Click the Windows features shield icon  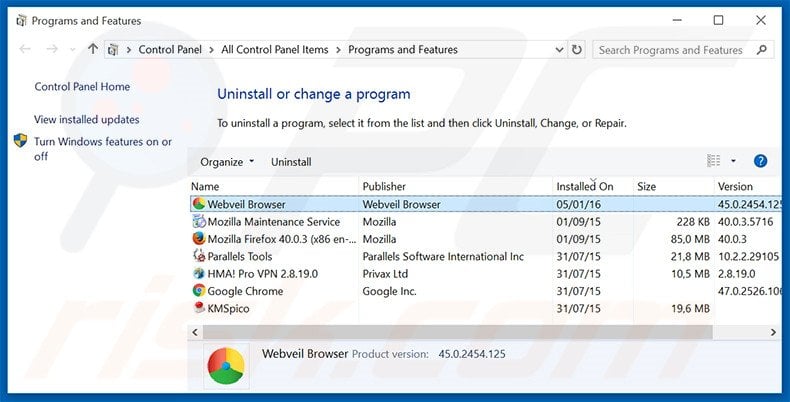(21, 141)
